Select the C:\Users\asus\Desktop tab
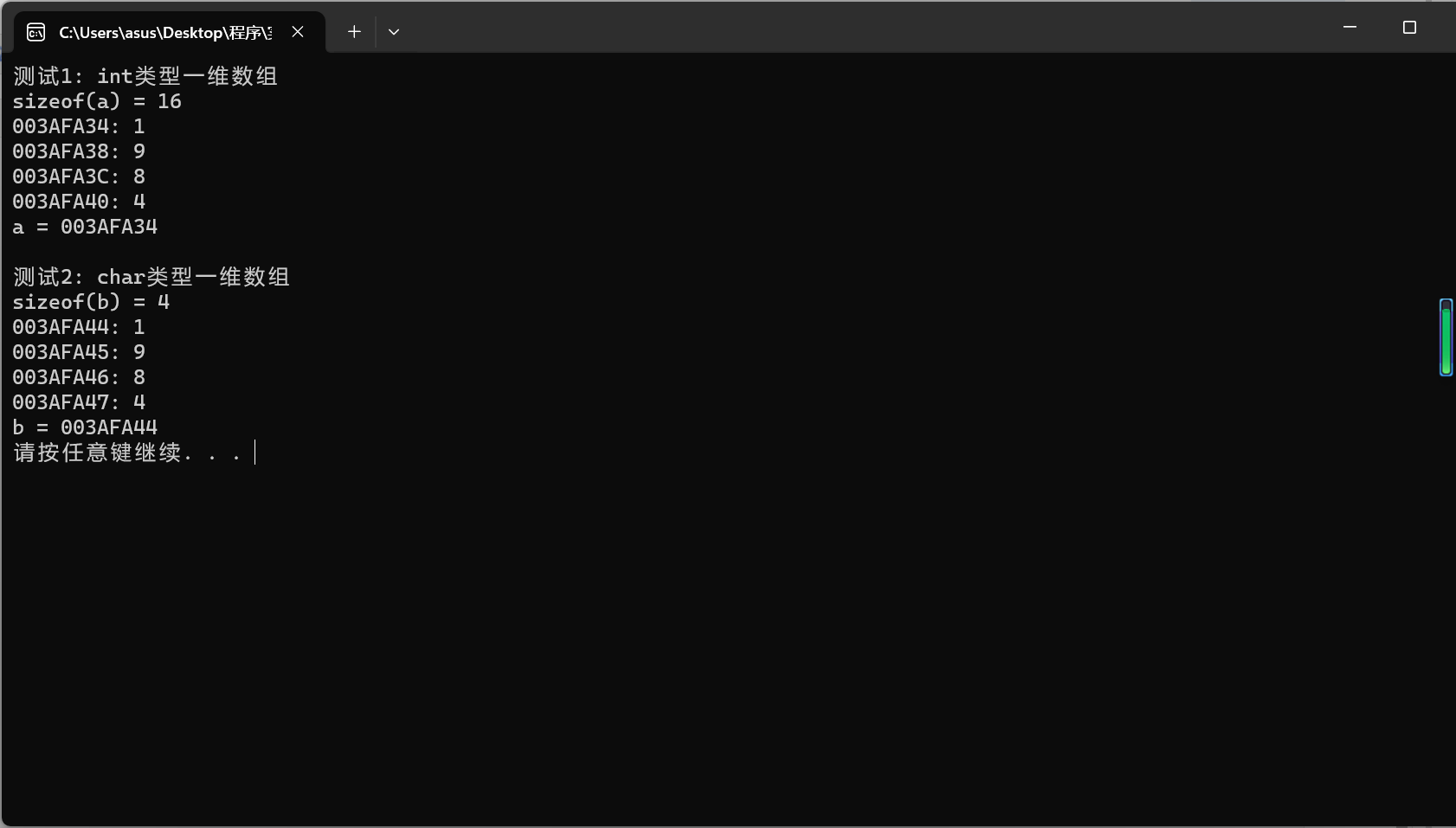1456x828 pixels. (x=170, y=32)
